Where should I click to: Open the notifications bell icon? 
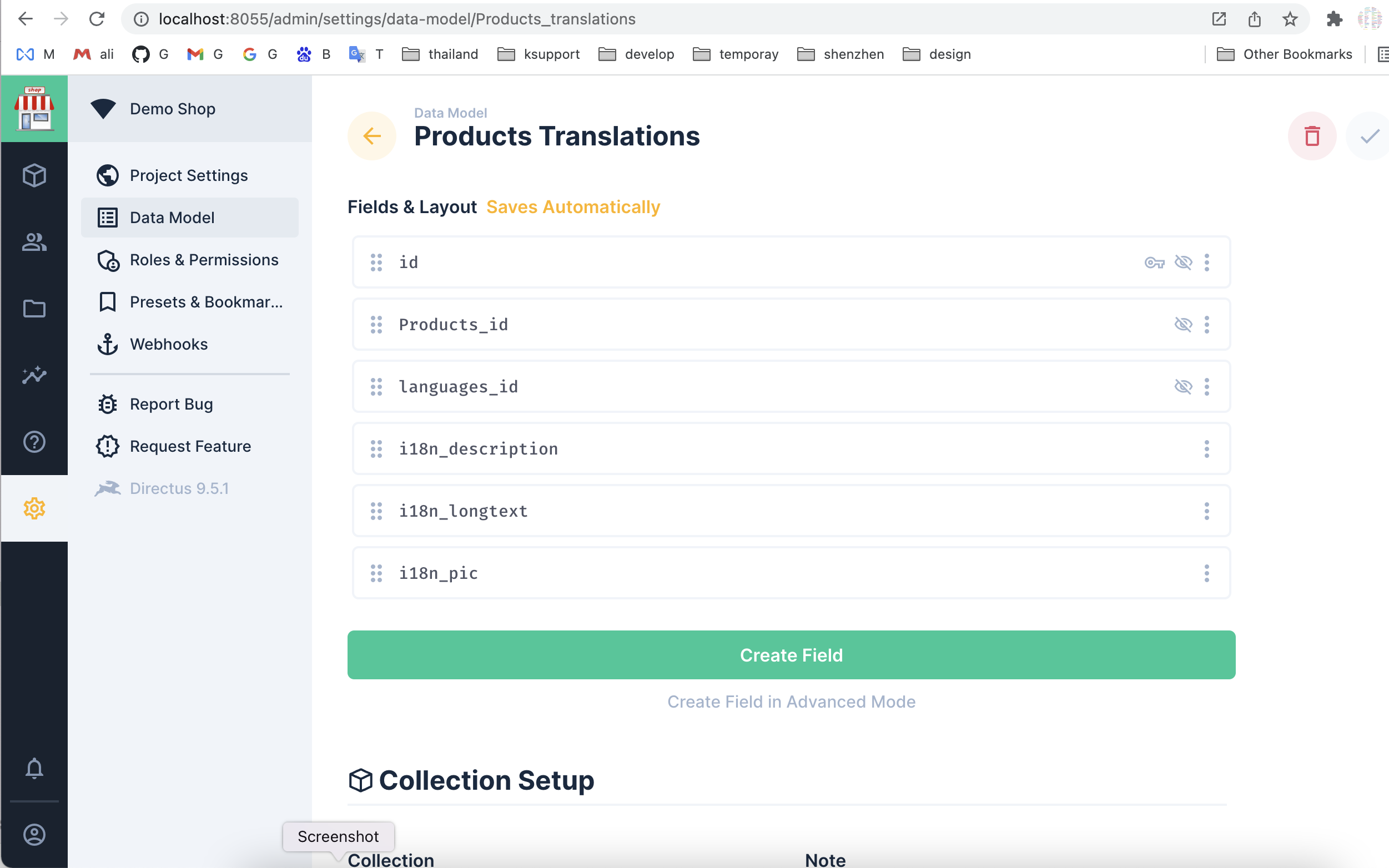tap(34, 768)
